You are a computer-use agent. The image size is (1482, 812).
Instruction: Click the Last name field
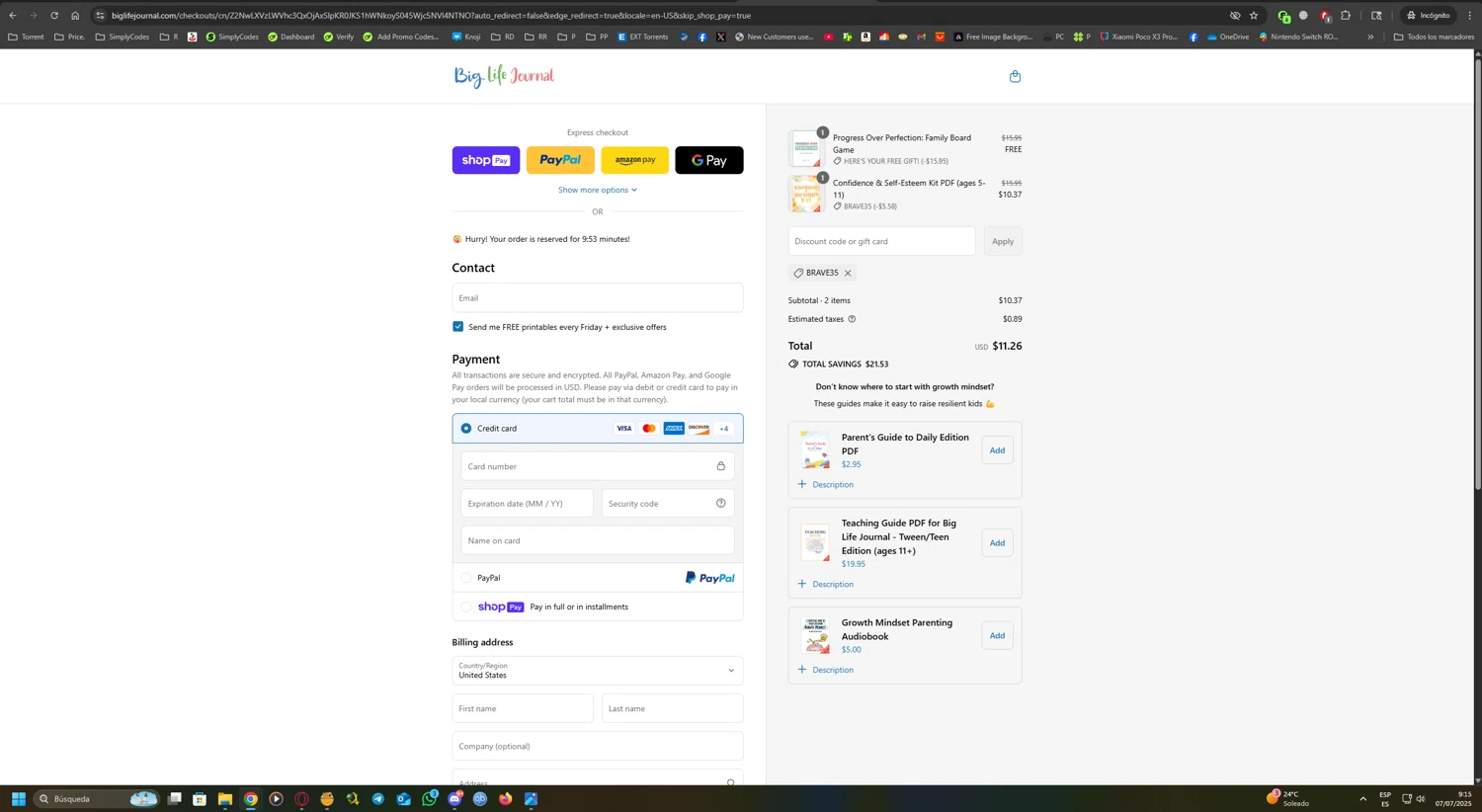[x=673, y=708]
